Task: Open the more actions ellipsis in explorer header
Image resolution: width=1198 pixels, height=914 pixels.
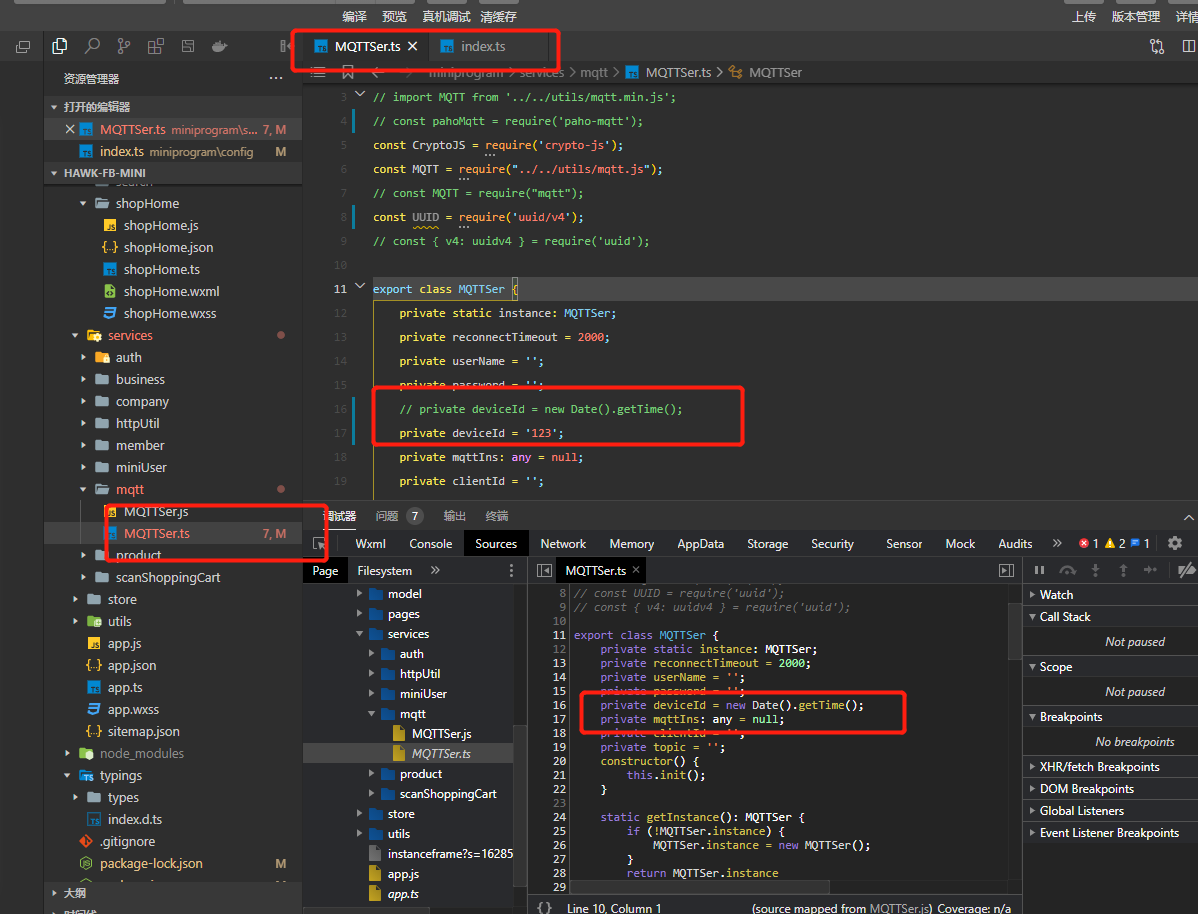Action: click(x=276, y=79)
